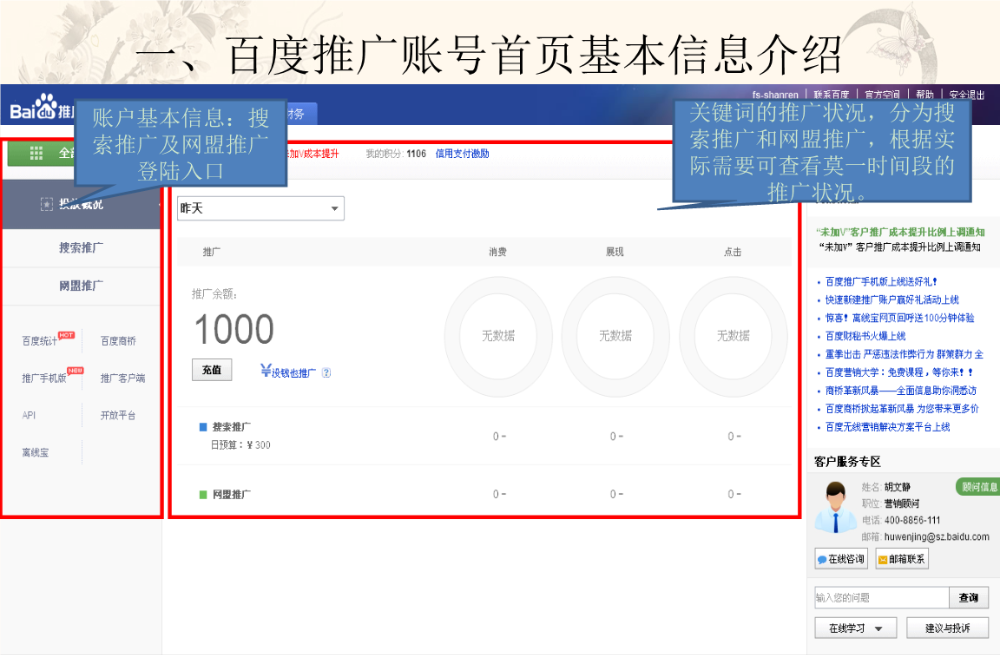Image resolution: width=1002 pixels, height=655 pixels.
Task: Open the 推广手机版 link
Action: [x=44, y=378]
